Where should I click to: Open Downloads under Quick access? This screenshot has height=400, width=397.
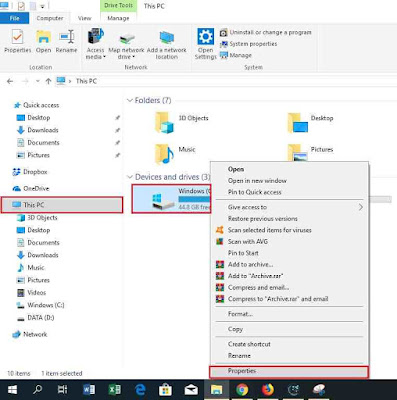(x=37, y=130)
